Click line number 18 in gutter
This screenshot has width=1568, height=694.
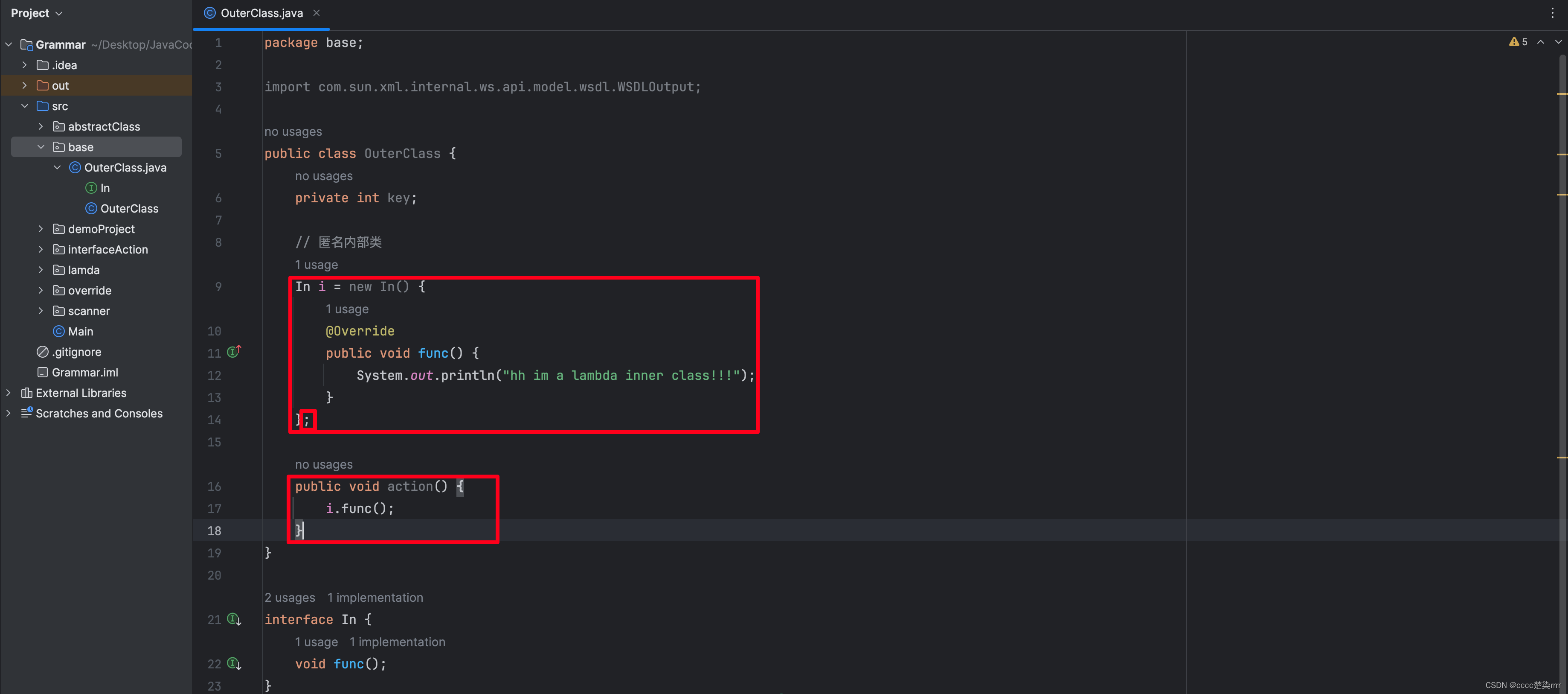214,531
